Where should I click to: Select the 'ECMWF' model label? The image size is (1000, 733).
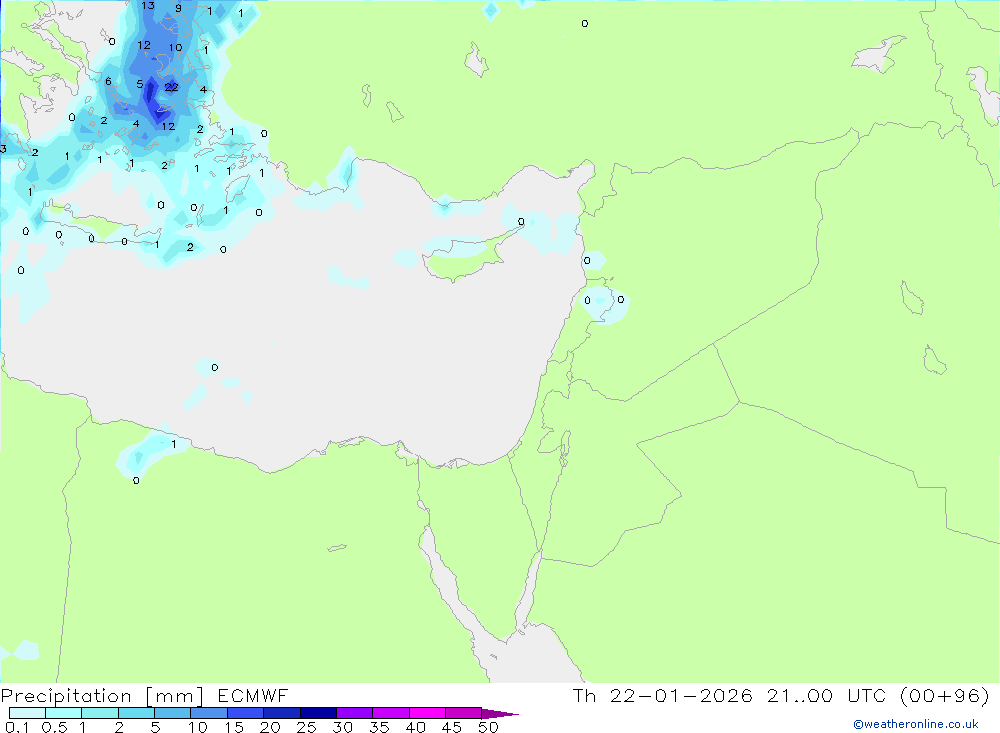253,695
